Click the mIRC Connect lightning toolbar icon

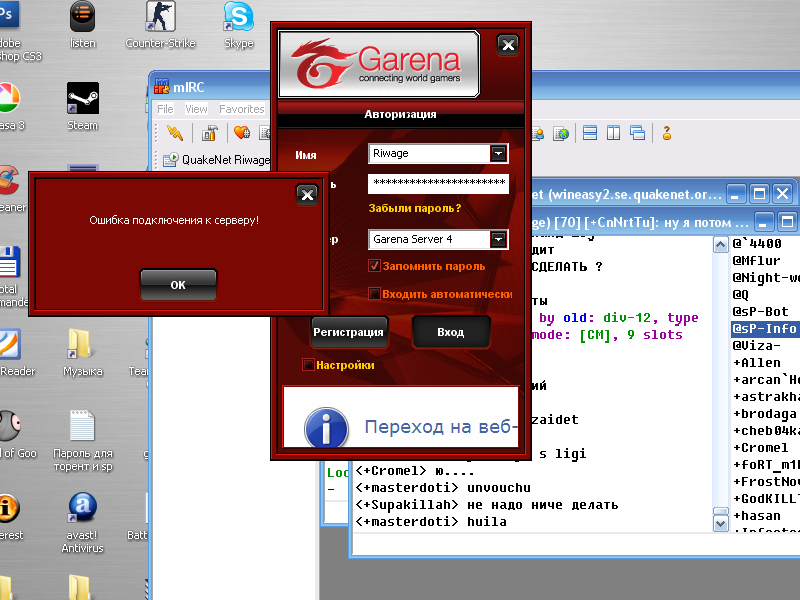(x=175, y=133)
